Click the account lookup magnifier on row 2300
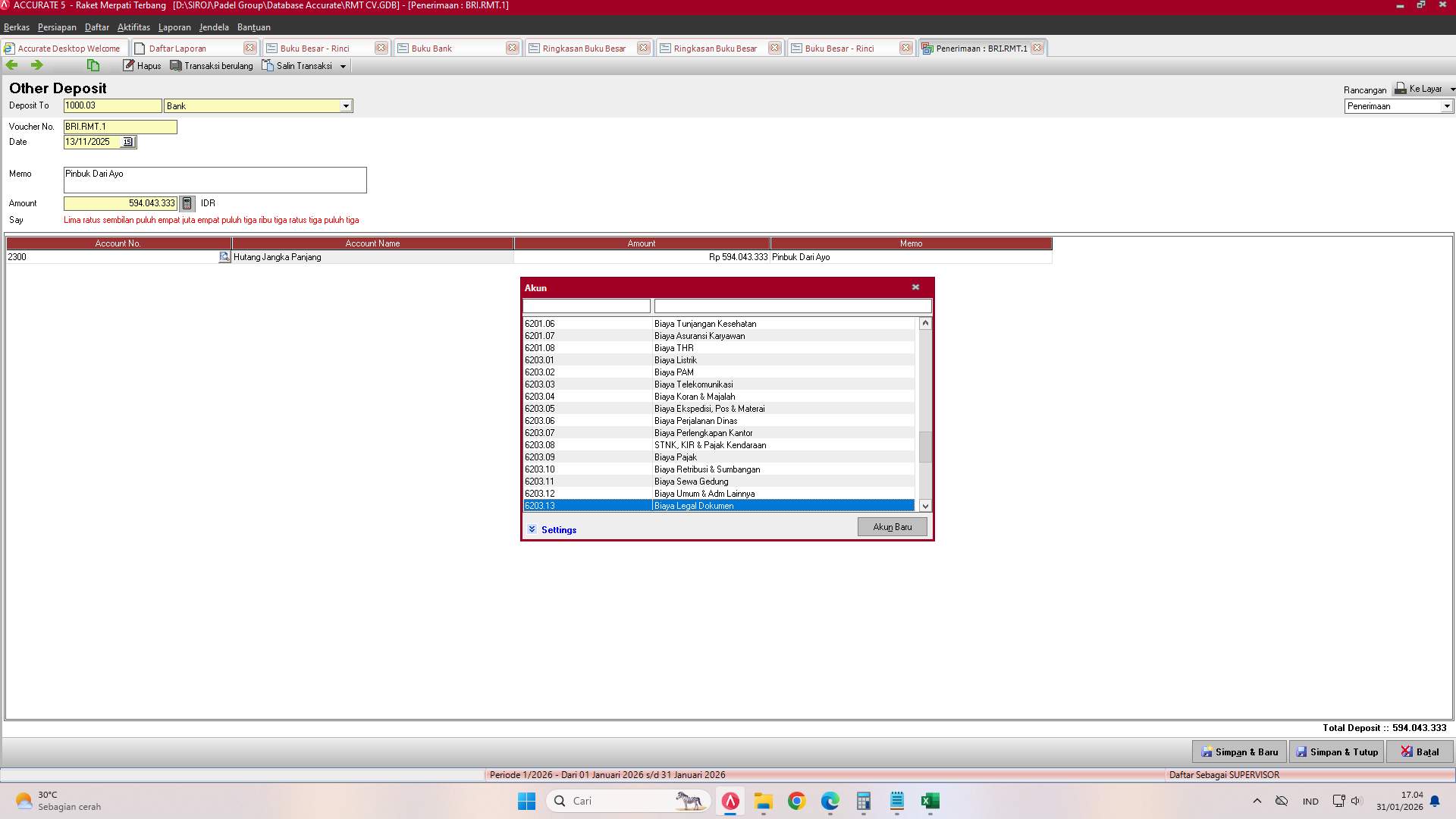The height and width of the screenshot is (819, 1456). [224, 257]
